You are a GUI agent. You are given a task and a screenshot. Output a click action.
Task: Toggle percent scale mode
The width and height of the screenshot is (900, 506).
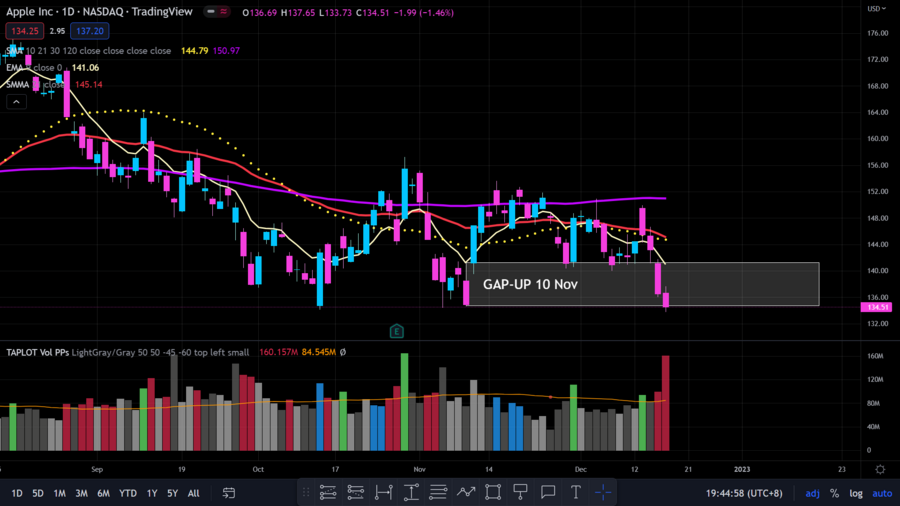point(835,493)
